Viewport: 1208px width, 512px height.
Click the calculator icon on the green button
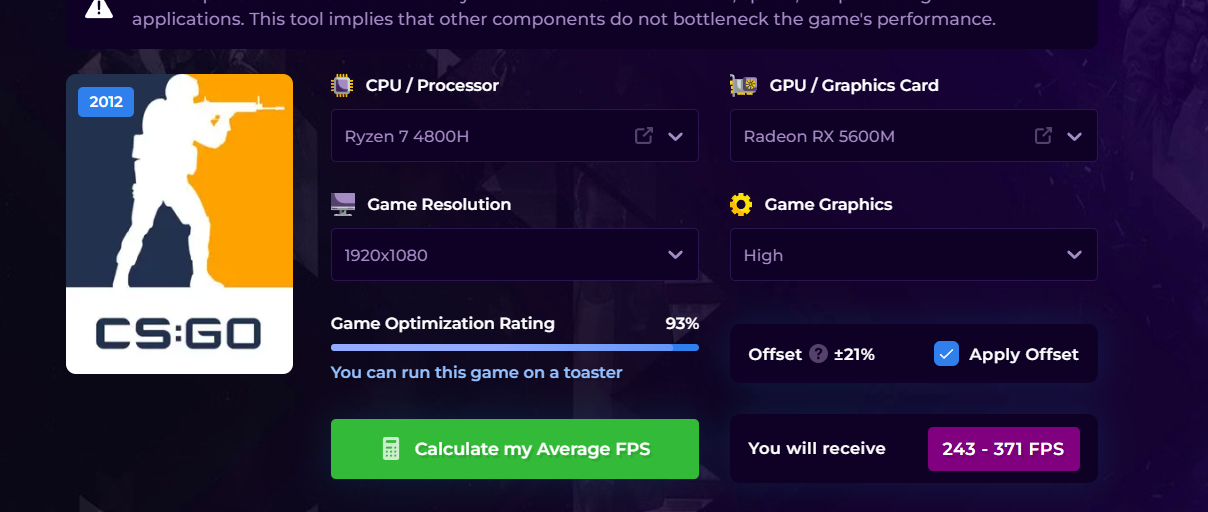[391, 449]
